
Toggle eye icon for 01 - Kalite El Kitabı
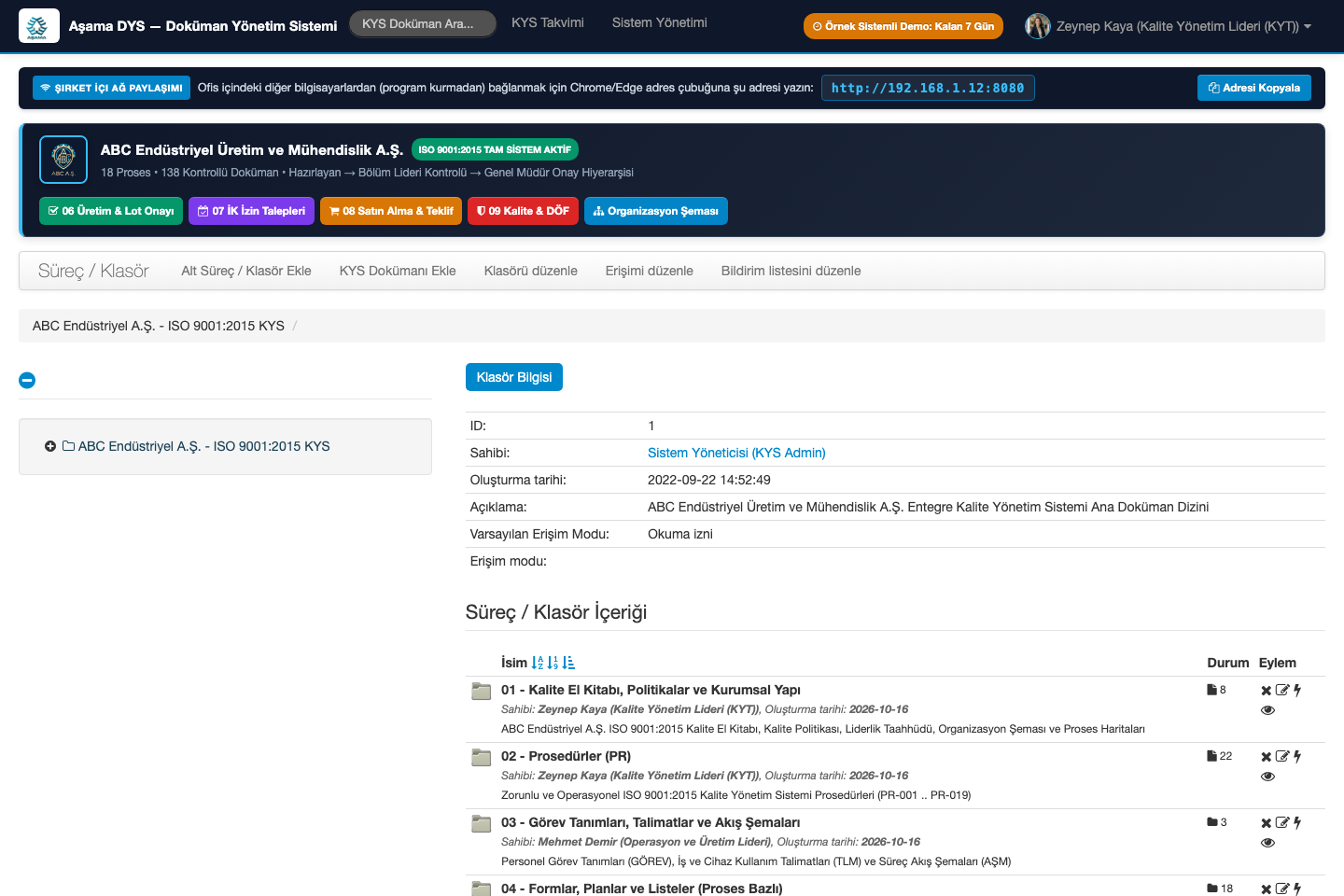click(x=1267, y=710)
